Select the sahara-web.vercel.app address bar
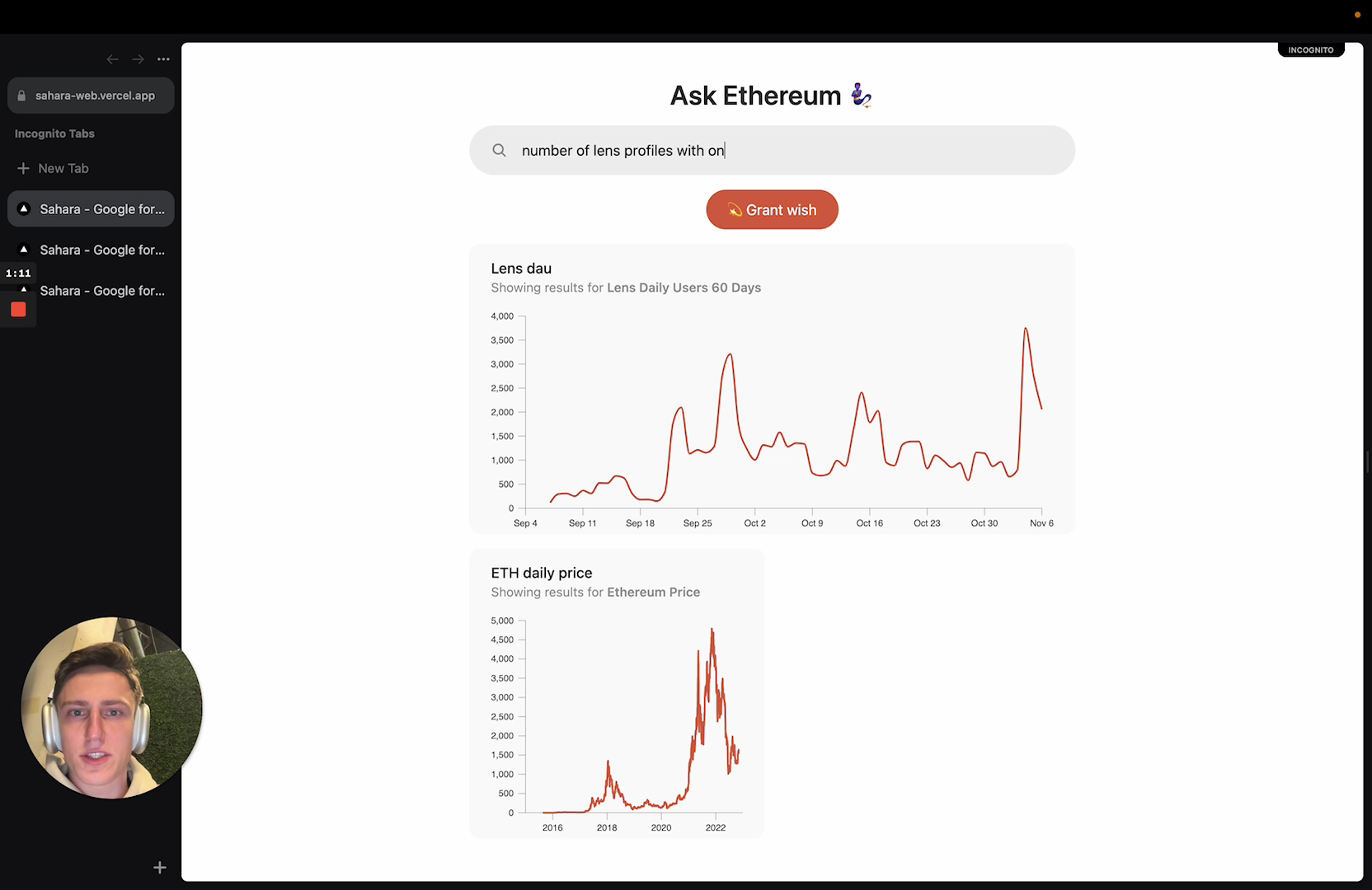The width and height of the screenshot is (1372, 890). (x=91, y=96)
